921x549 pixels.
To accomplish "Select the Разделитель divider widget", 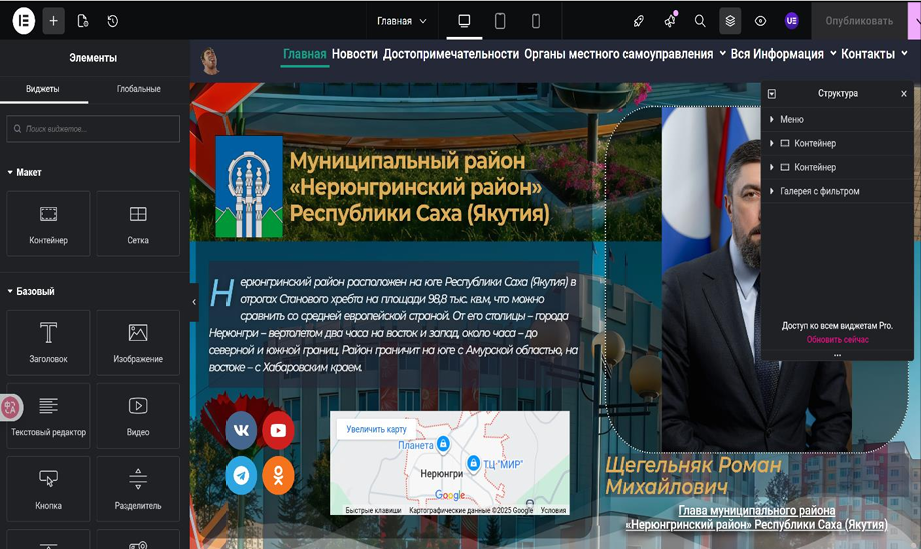I will pyautogui.click(x=138, y=489).
